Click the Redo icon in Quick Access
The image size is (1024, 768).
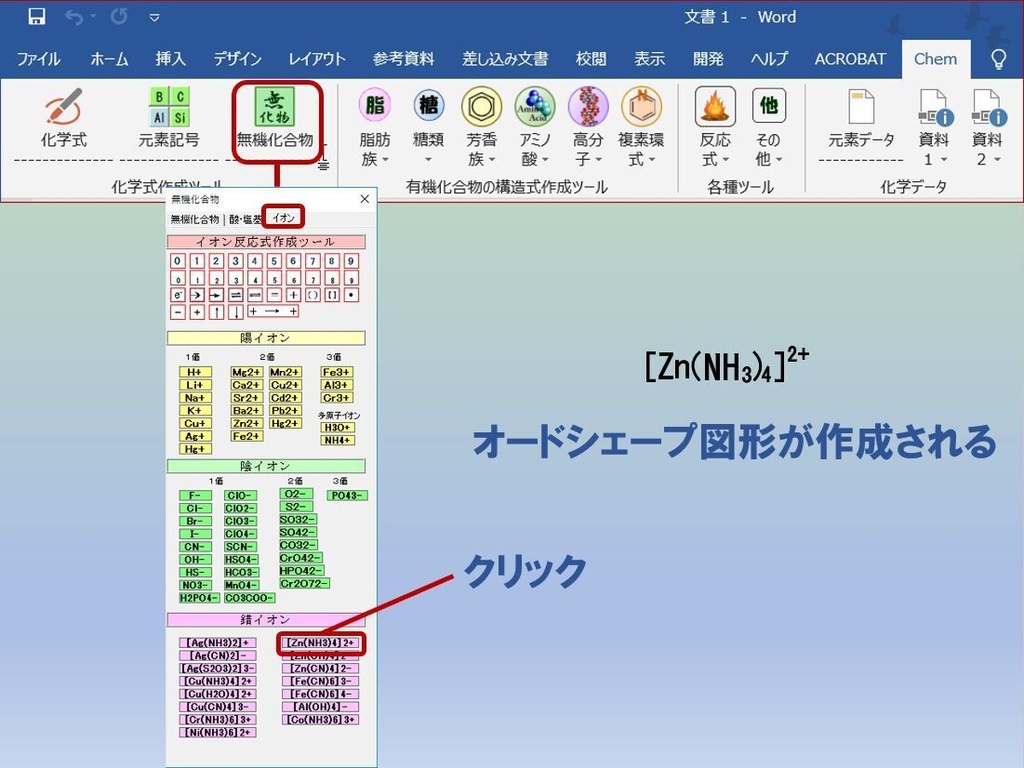[119, 16]
